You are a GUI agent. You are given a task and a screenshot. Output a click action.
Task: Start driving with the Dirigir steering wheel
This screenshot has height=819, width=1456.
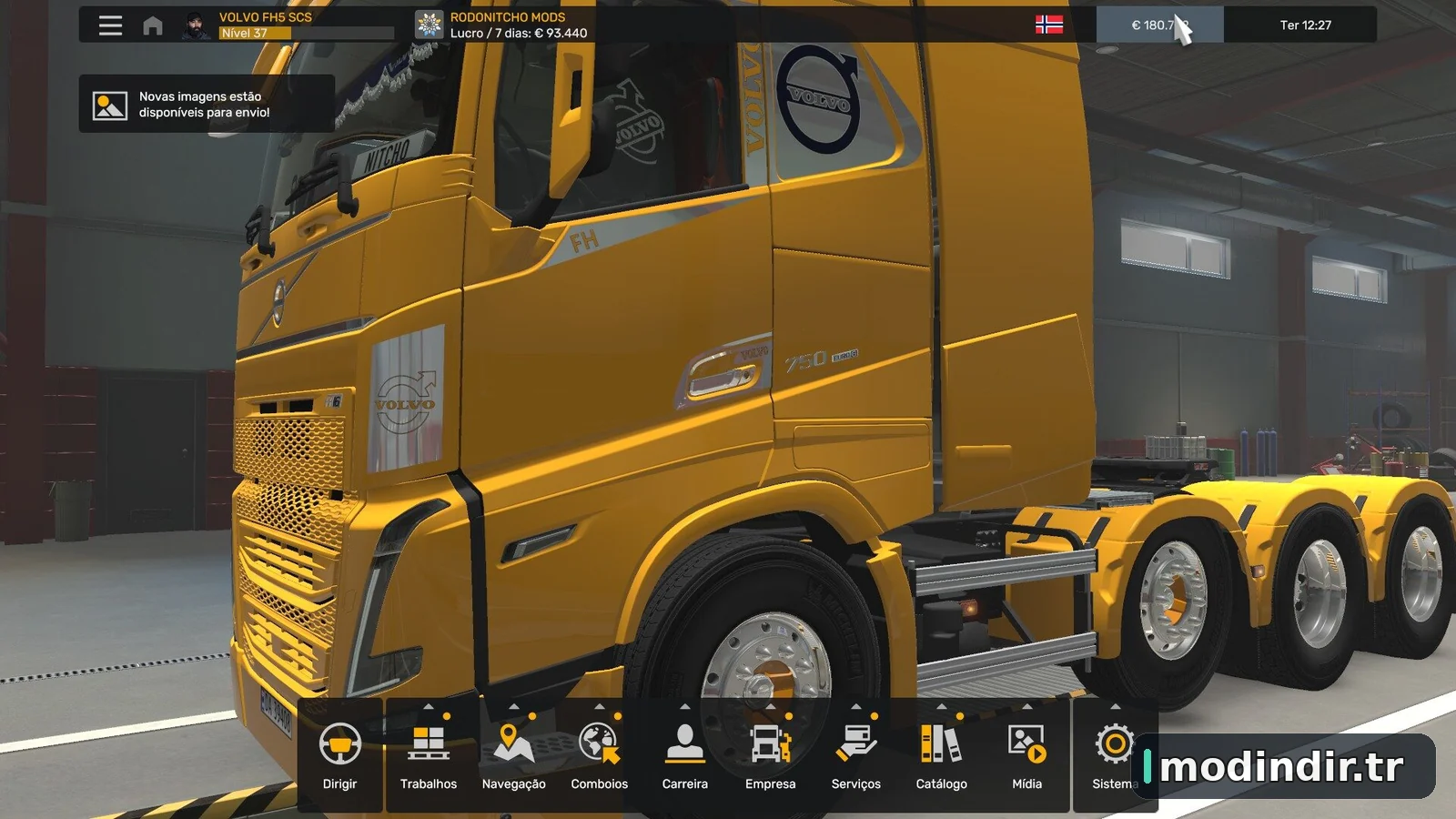340,755
